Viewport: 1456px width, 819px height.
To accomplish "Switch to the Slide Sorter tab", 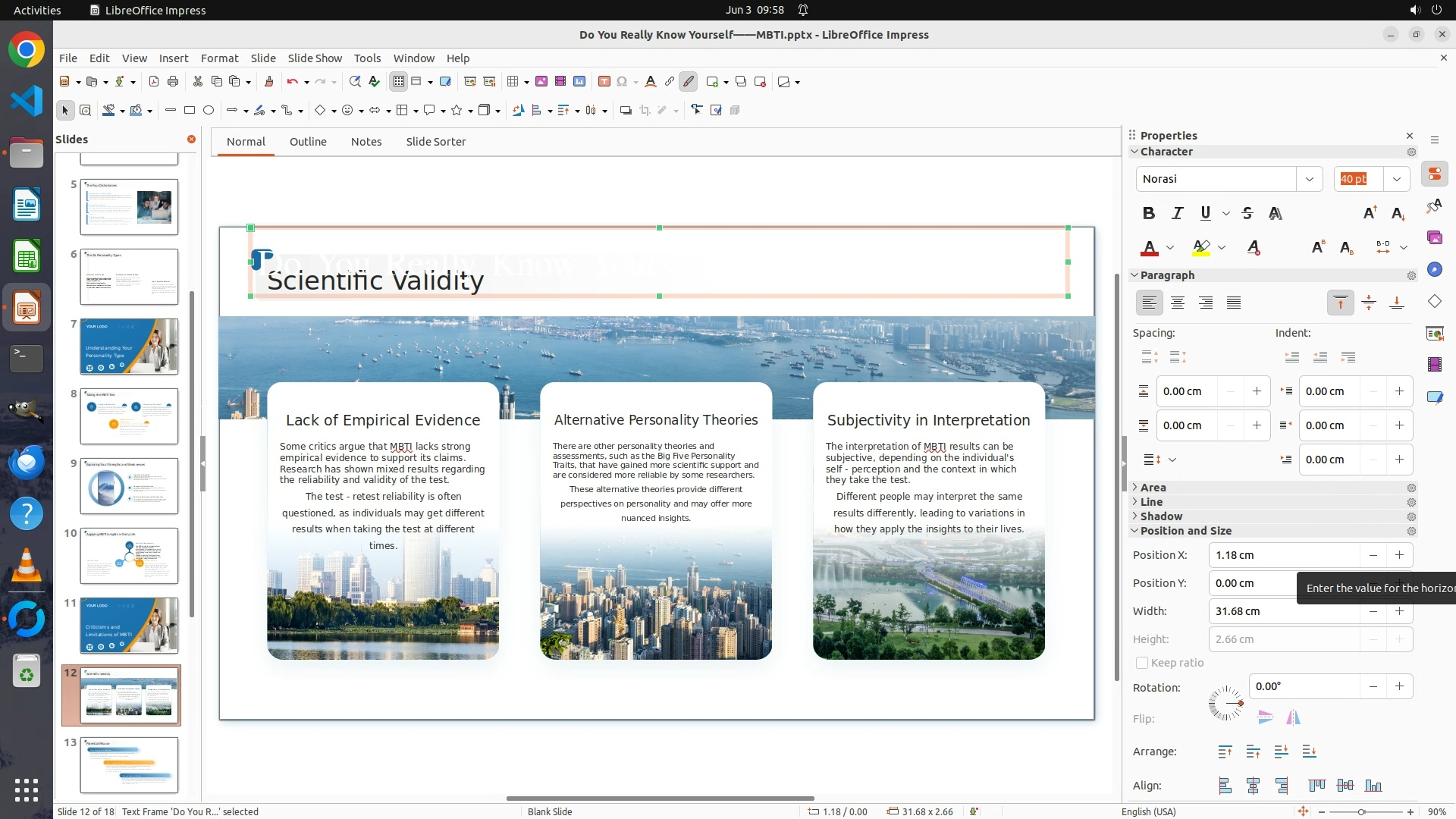I will pos(435,142).
